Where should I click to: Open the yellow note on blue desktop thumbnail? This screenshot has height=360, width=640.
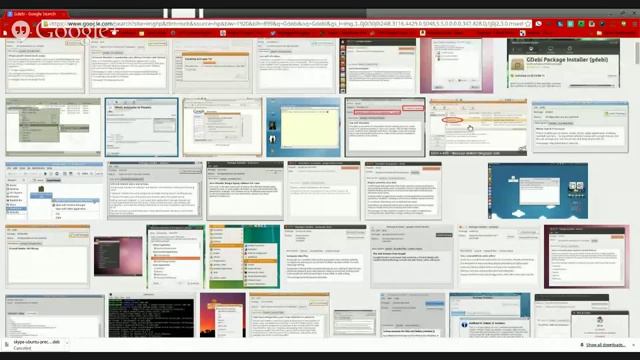[303, 127]
